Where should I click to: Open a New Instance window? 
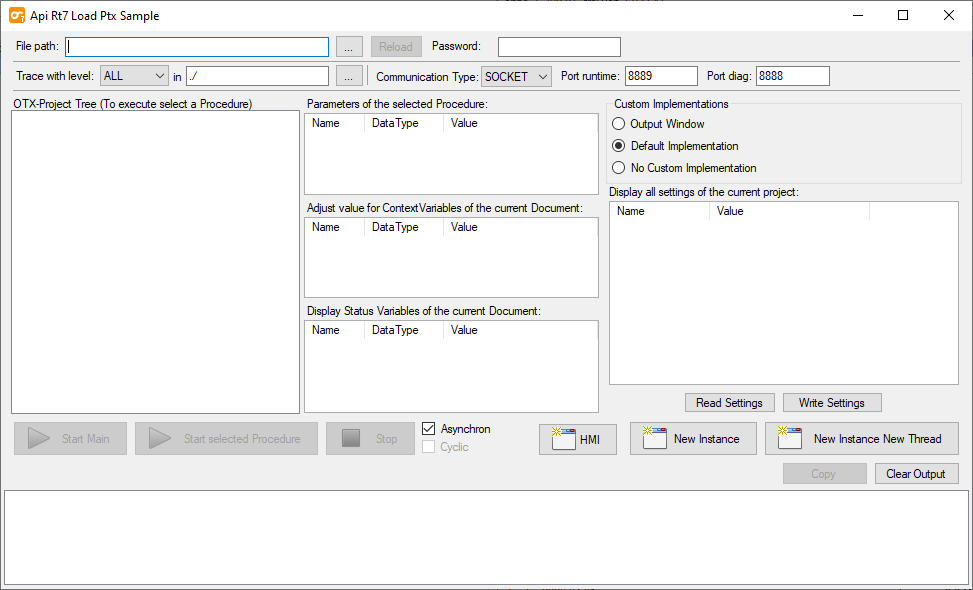pos(692,439)
